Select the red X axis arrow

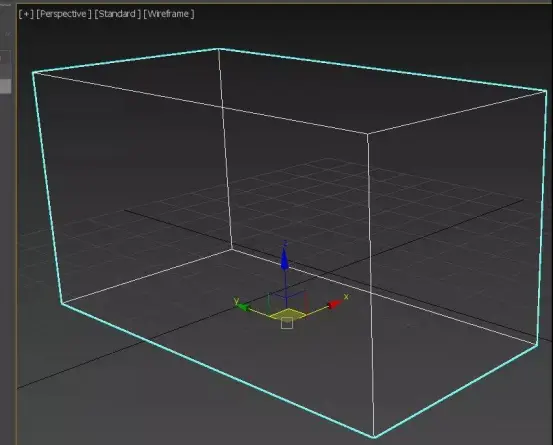click(334, 304)
